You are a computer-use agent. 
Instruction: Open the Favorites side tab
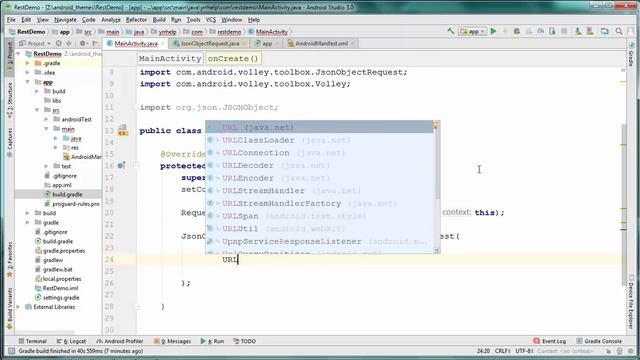9,260
